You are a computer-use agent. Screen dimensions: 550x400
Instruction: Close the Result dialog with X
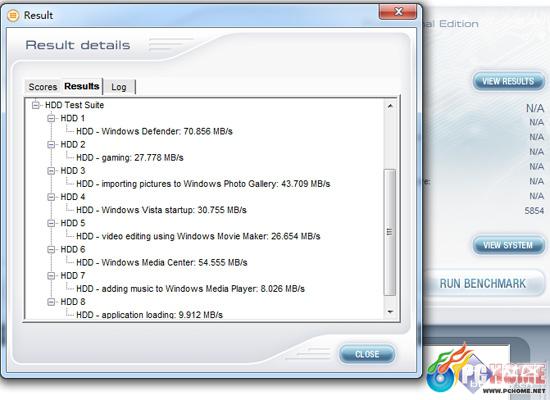click(x=398, y=12)
